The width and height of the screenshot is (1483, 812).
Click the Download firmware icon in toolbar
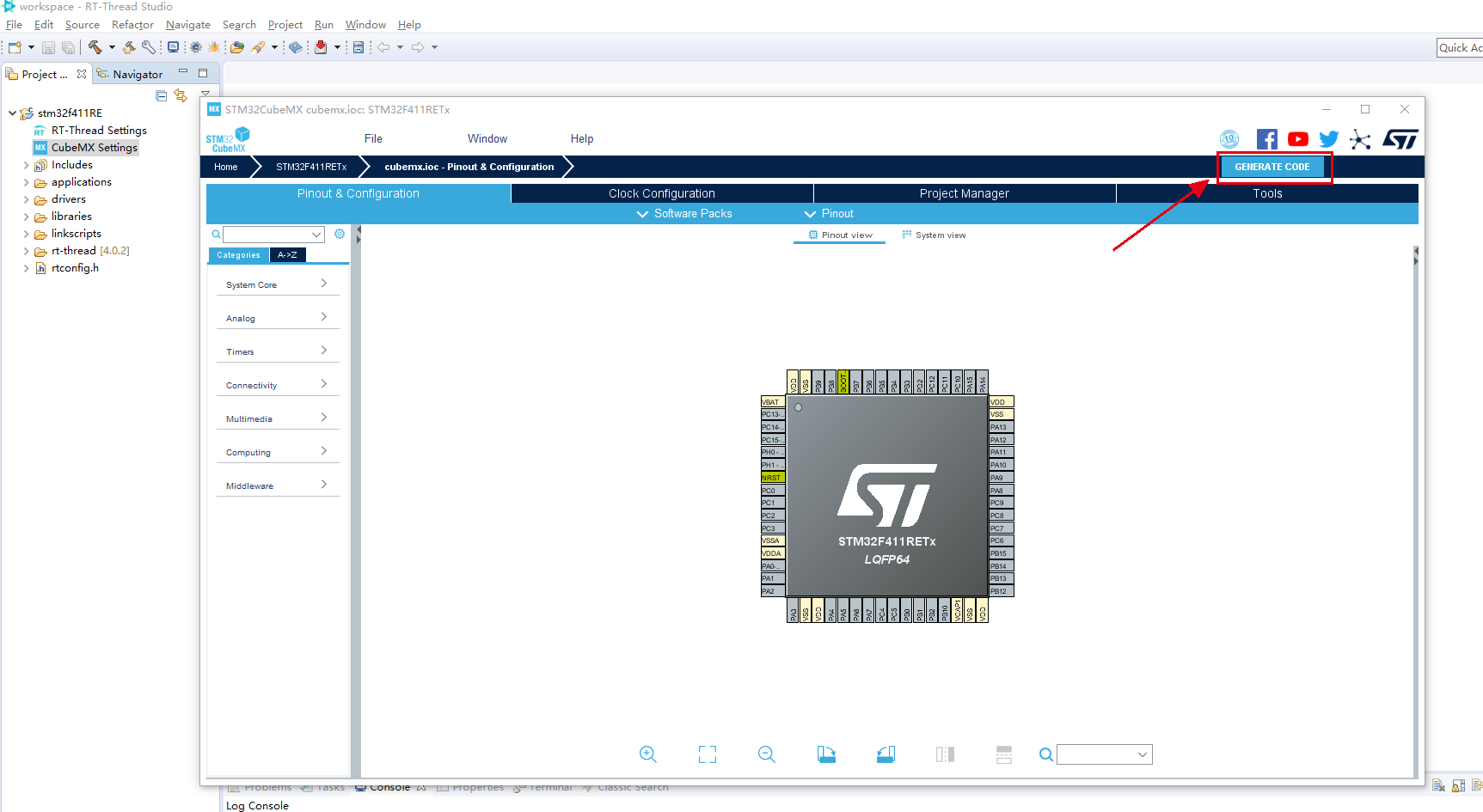(x=321, y=47)
